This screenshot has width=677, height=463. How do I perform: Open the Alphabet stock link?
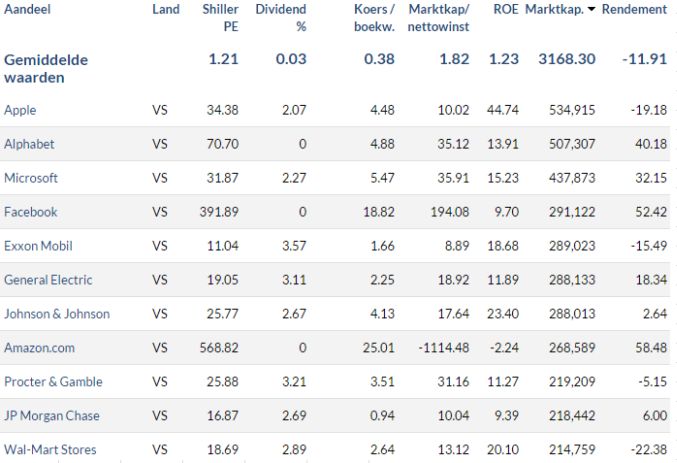[29, 144]
